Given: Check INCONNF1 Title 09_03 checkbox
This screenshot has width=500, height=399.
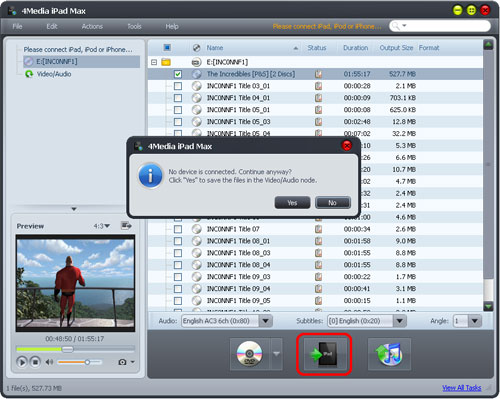Looking at the screenshot, I should [x=178, y=277].
